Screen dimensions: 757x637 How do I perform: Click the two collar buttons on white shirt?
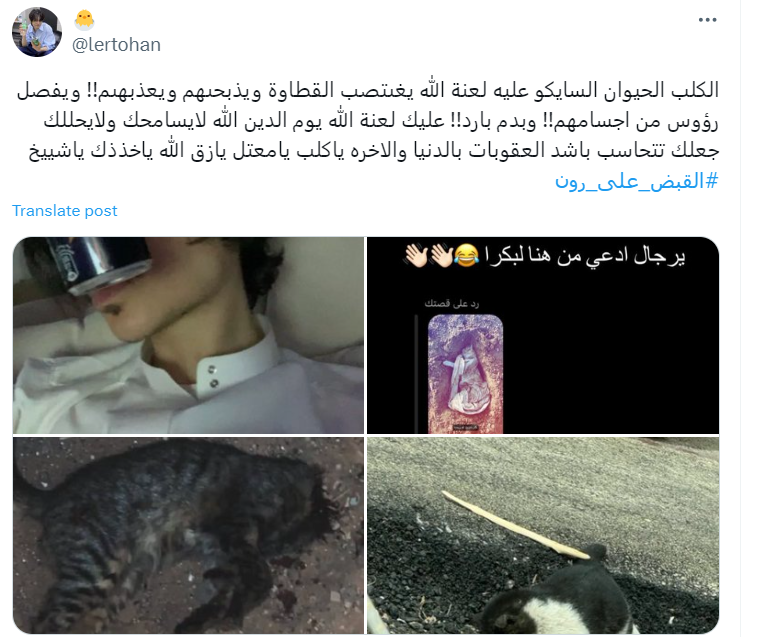pyautogui.click(x=212, y=377)
